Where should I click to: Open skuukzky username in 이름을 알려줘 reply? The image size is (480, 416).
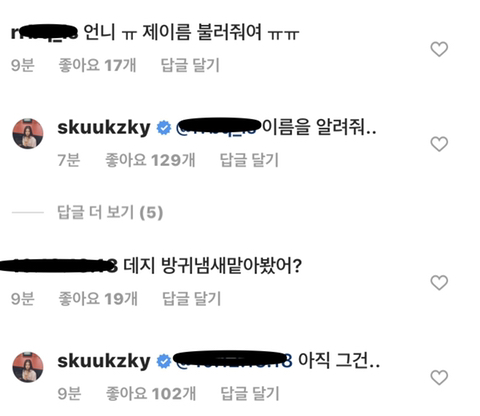104,128
